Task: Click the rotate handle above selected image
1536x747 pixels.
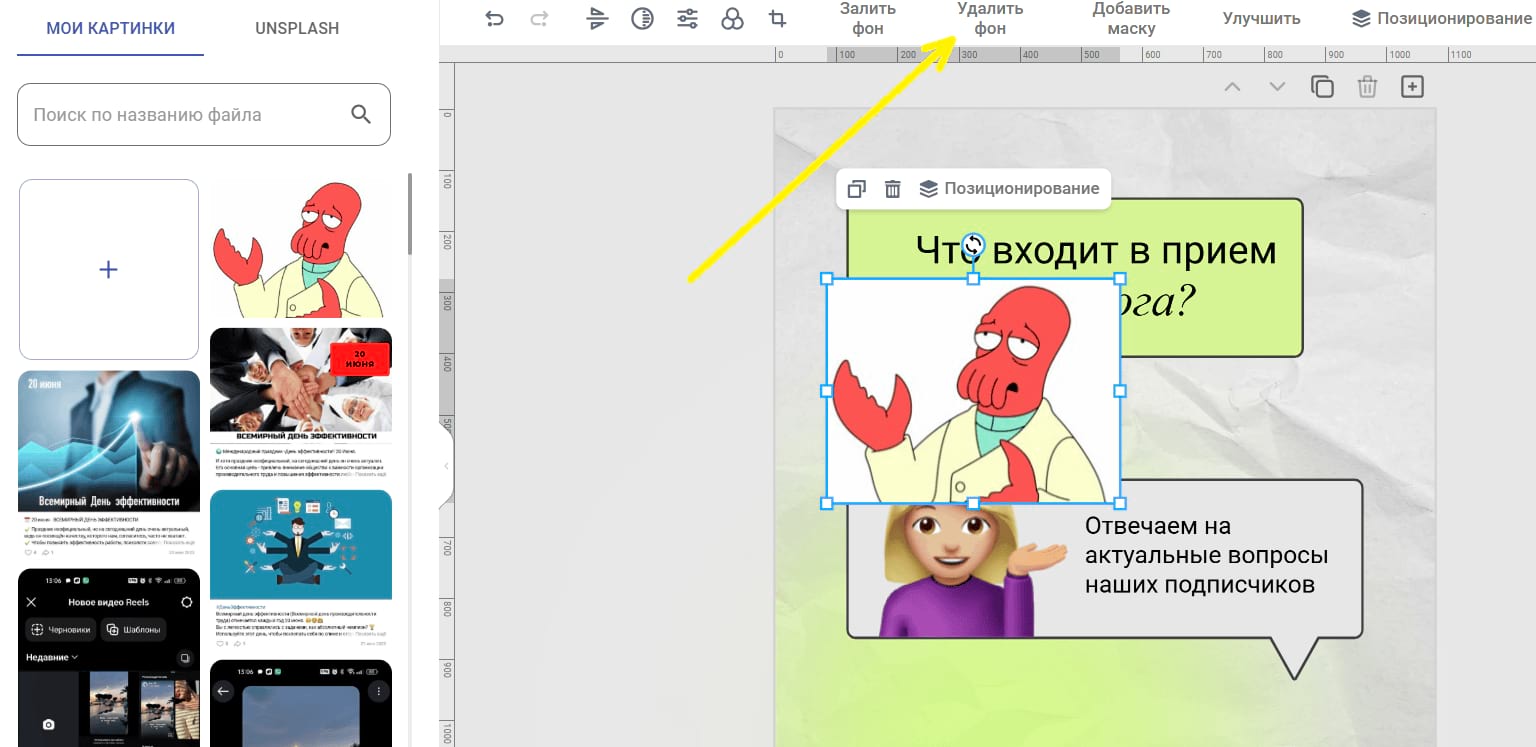Action: coord(973,245)
